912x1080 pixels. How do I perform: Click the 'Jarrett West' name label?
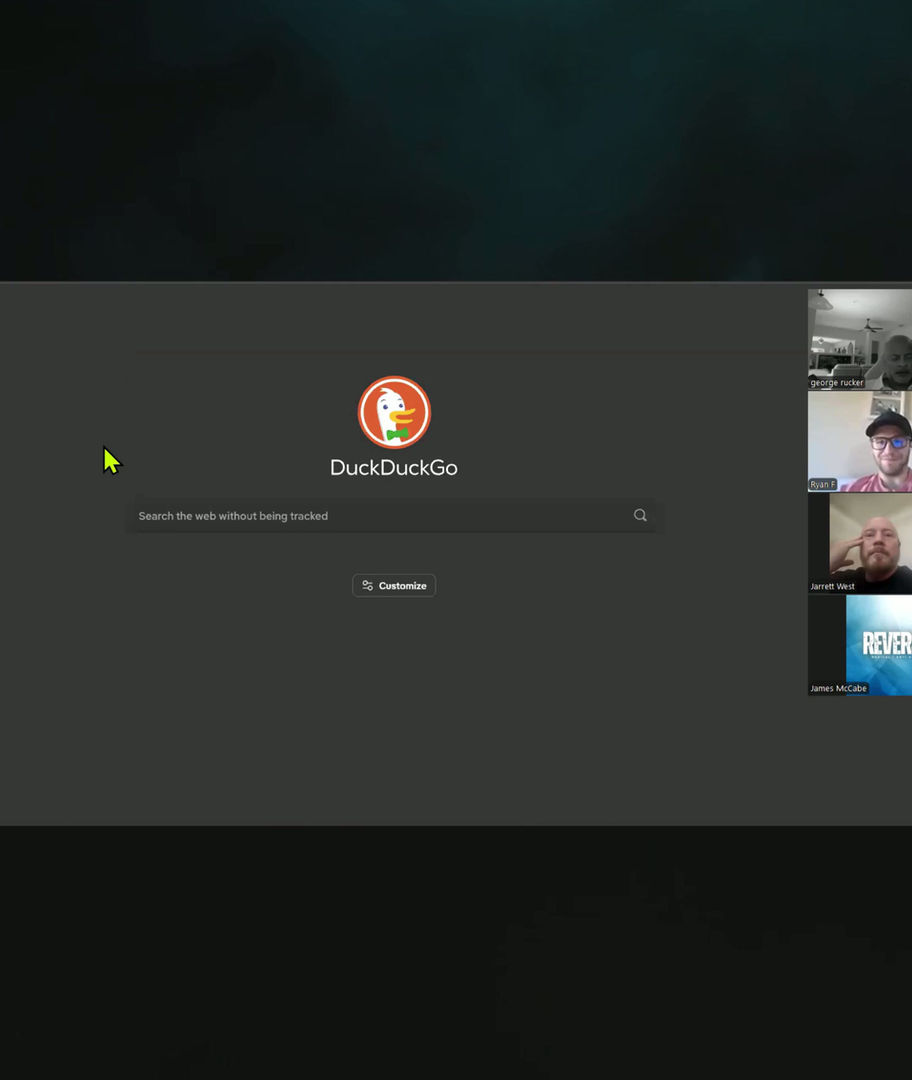point(832,586)
